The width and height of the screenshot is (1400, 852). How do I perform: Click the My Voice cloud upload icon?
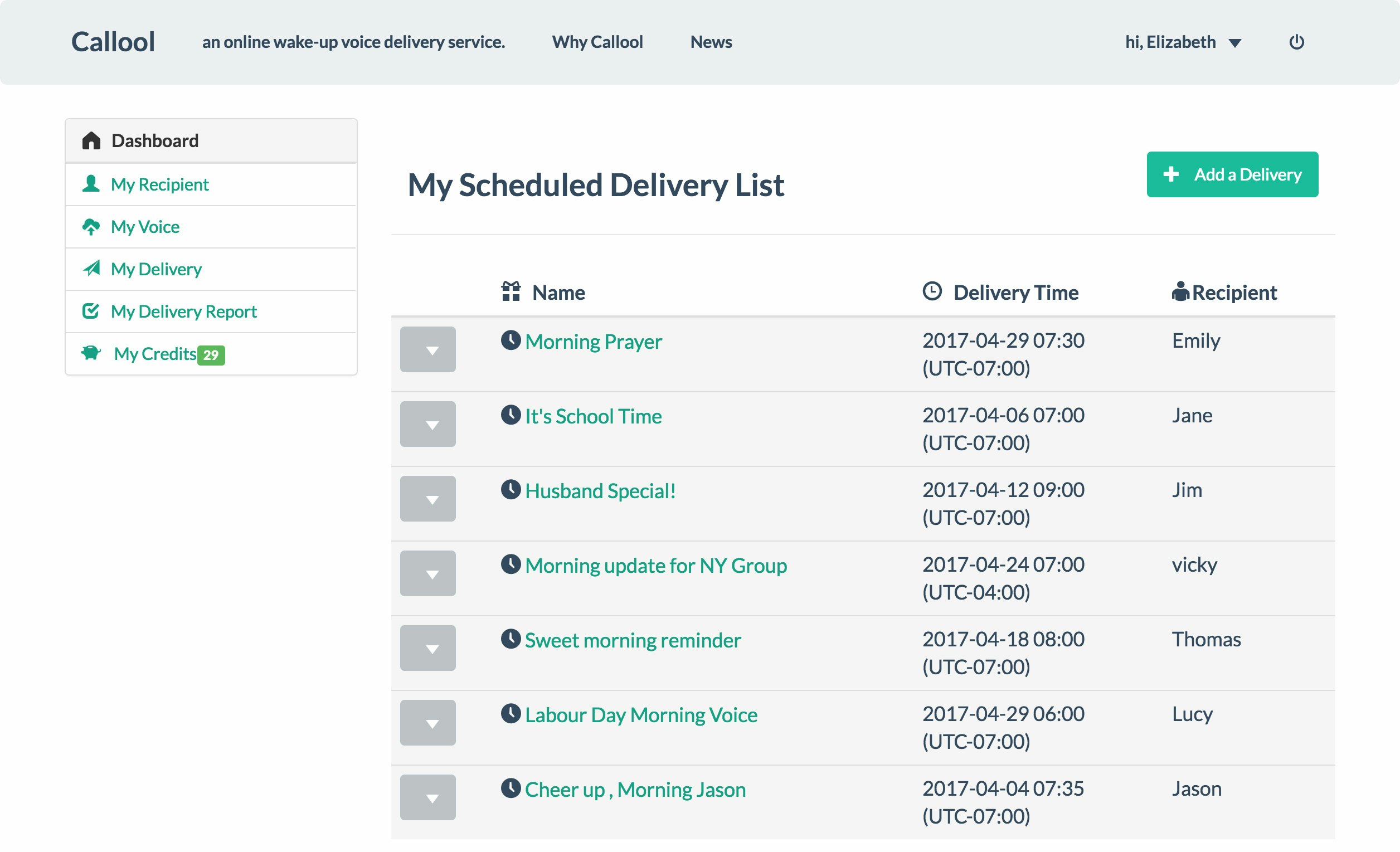click(91, 227)
